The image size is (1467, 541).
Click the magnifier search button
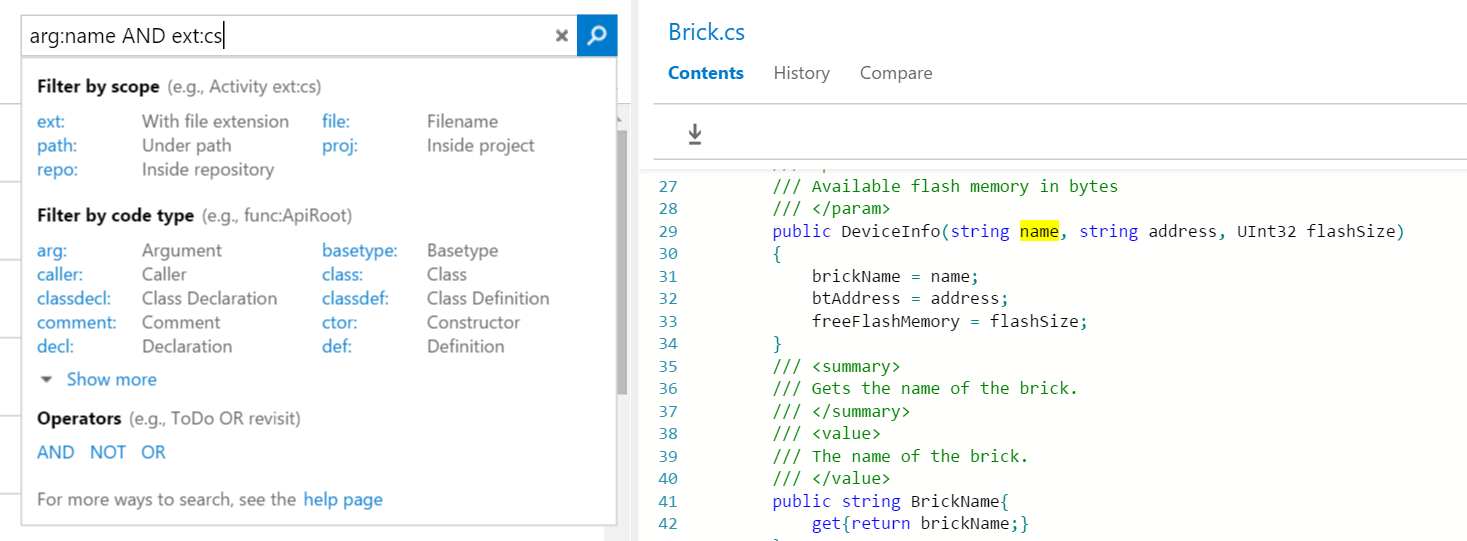tap(597, 36)
